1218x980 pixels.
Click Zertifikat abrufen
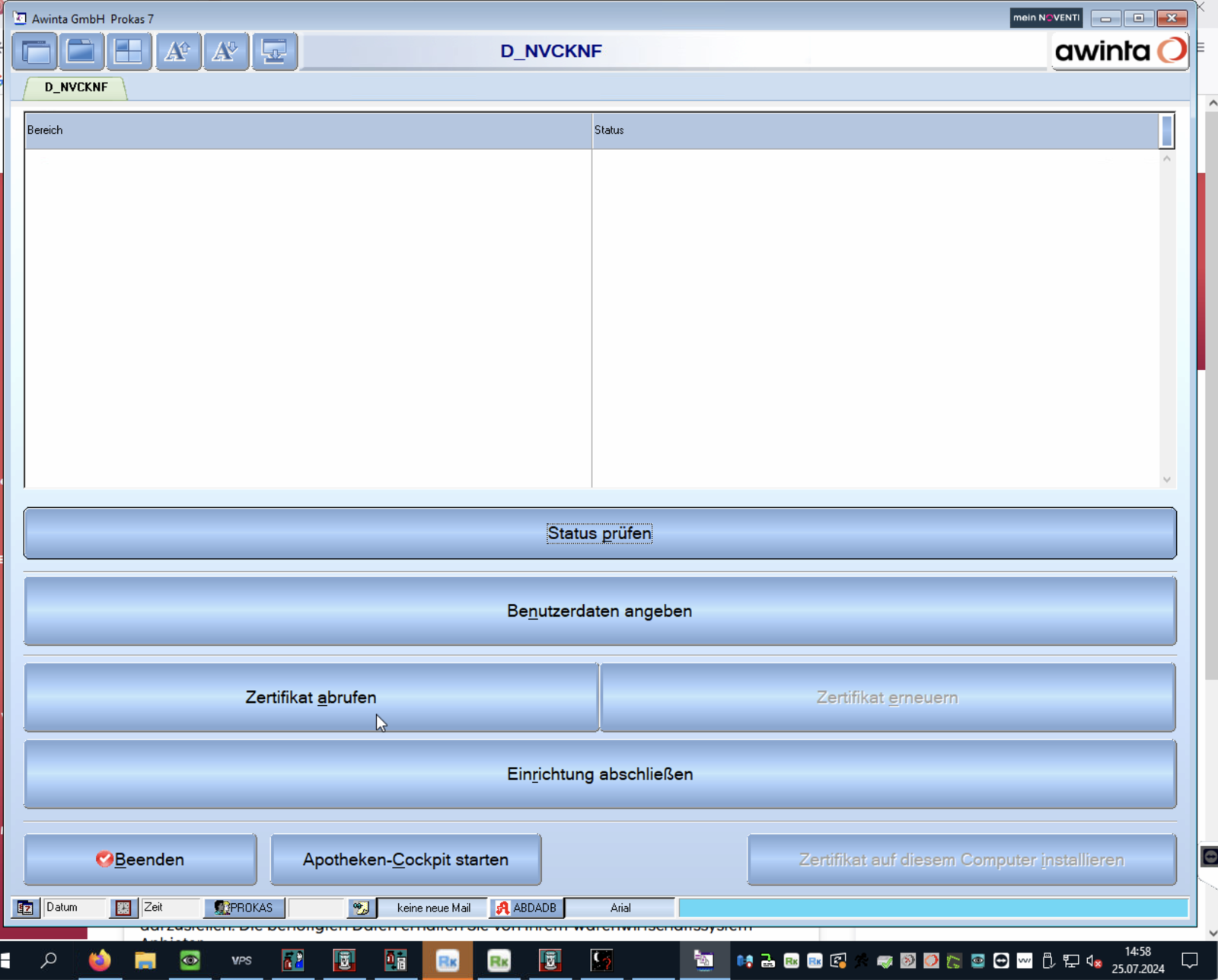pyautogui.click(x=311, y=697)
